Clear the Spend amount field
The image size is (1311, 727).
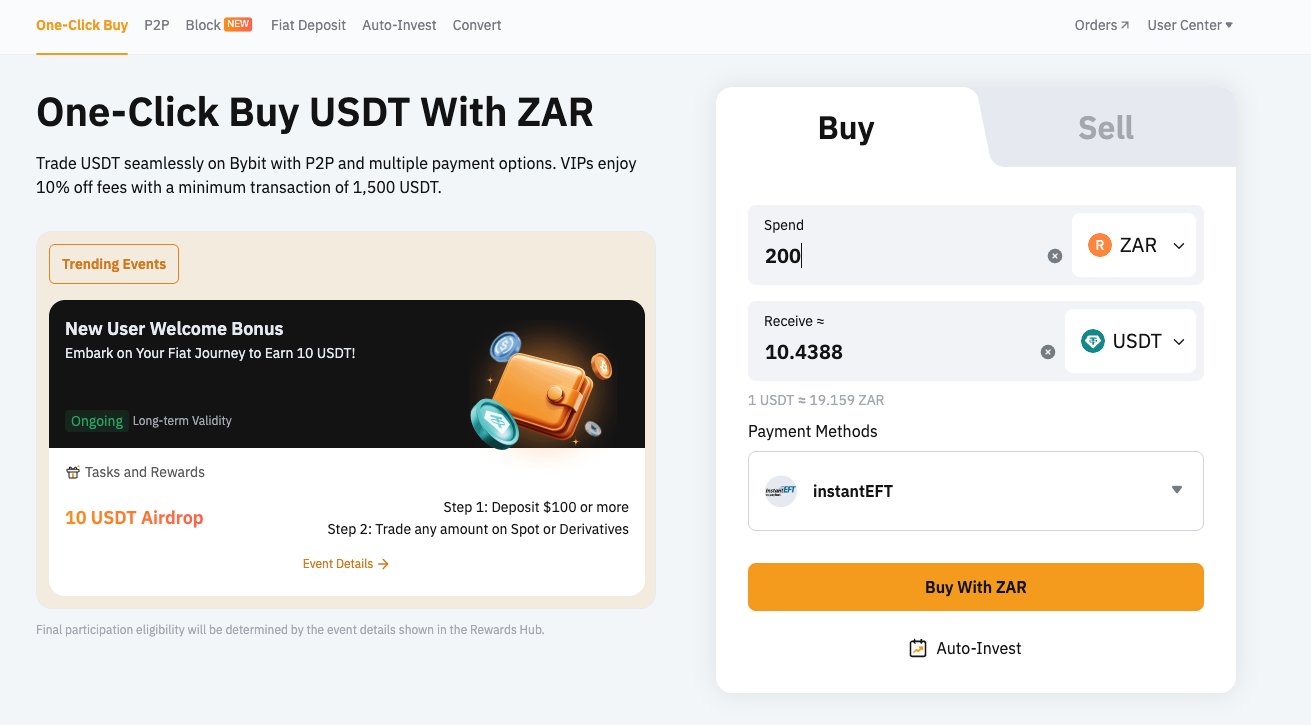point(1054,256)
